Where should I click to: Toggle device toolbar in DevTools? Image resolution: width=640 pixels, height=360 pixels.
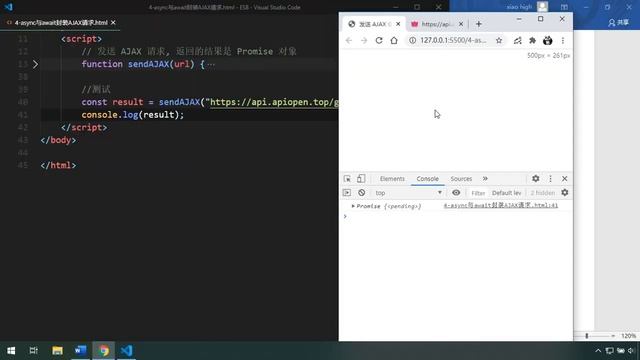(x=361, y=178)
